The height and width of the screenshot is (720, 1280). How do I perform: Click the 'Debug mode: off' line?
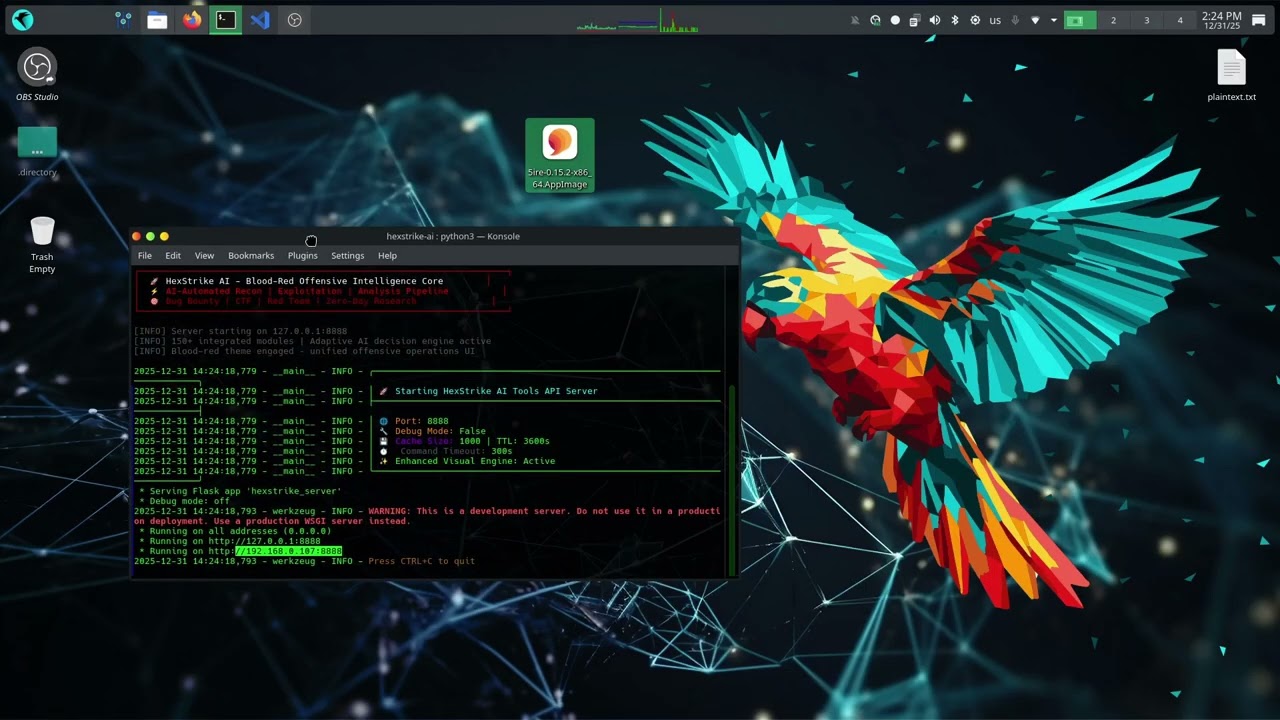click(x=184, y=501)
